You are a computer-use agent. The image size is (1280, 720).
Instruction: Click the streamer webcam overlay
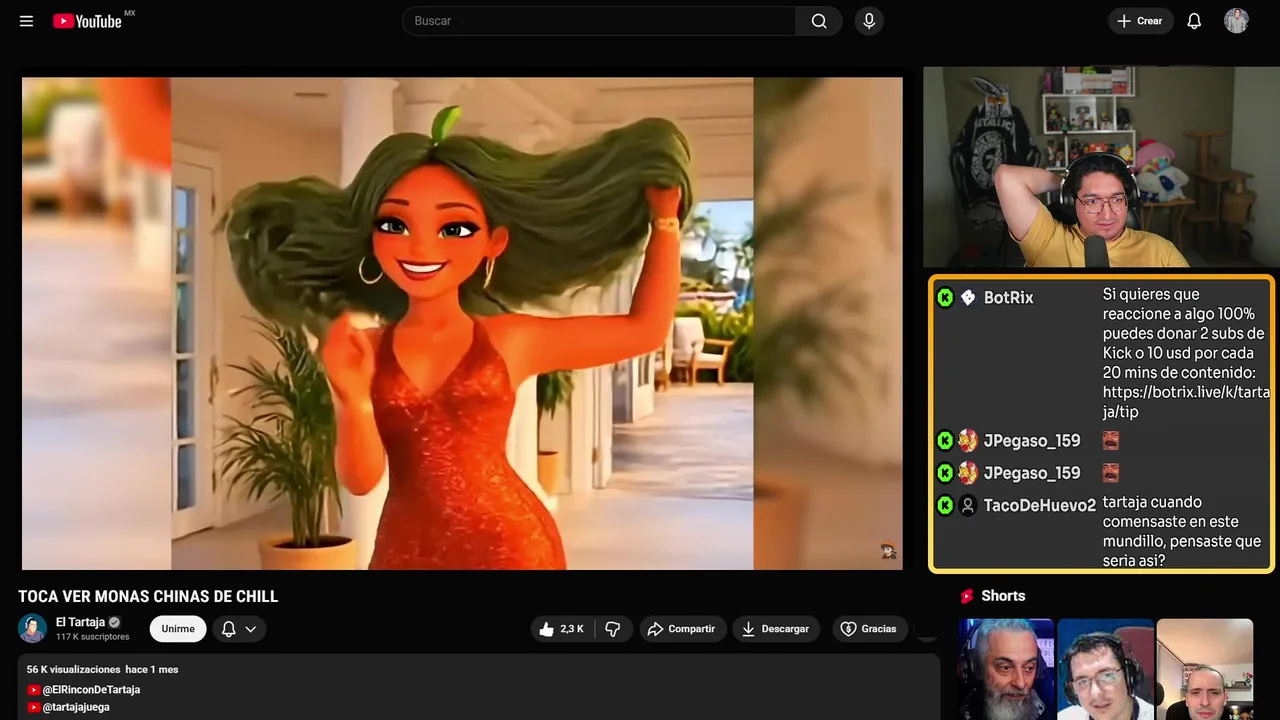point(1101,167)
